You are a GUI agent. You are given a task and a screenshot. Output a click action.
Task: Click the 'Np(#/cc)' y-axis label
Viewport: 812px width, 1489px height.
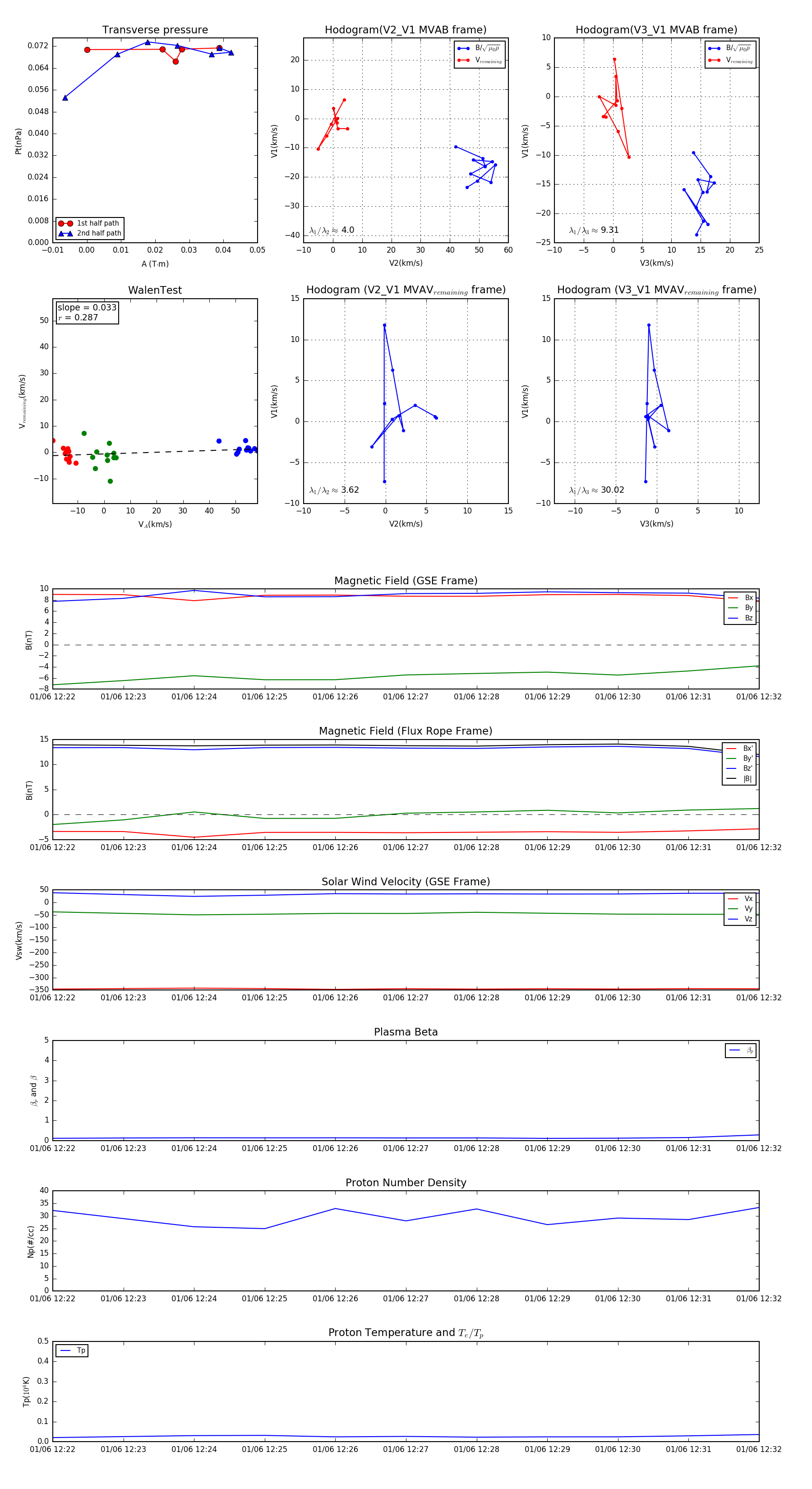(x=31, y=1241)
